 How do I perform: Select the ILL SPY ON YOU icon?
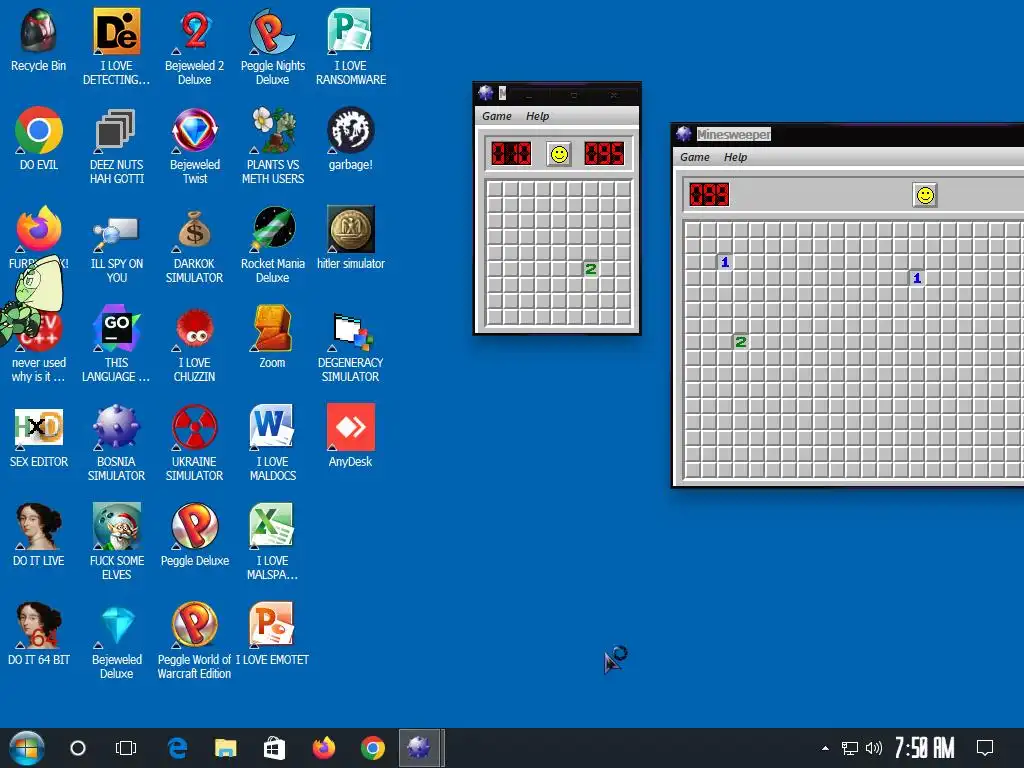click(116, 230)
